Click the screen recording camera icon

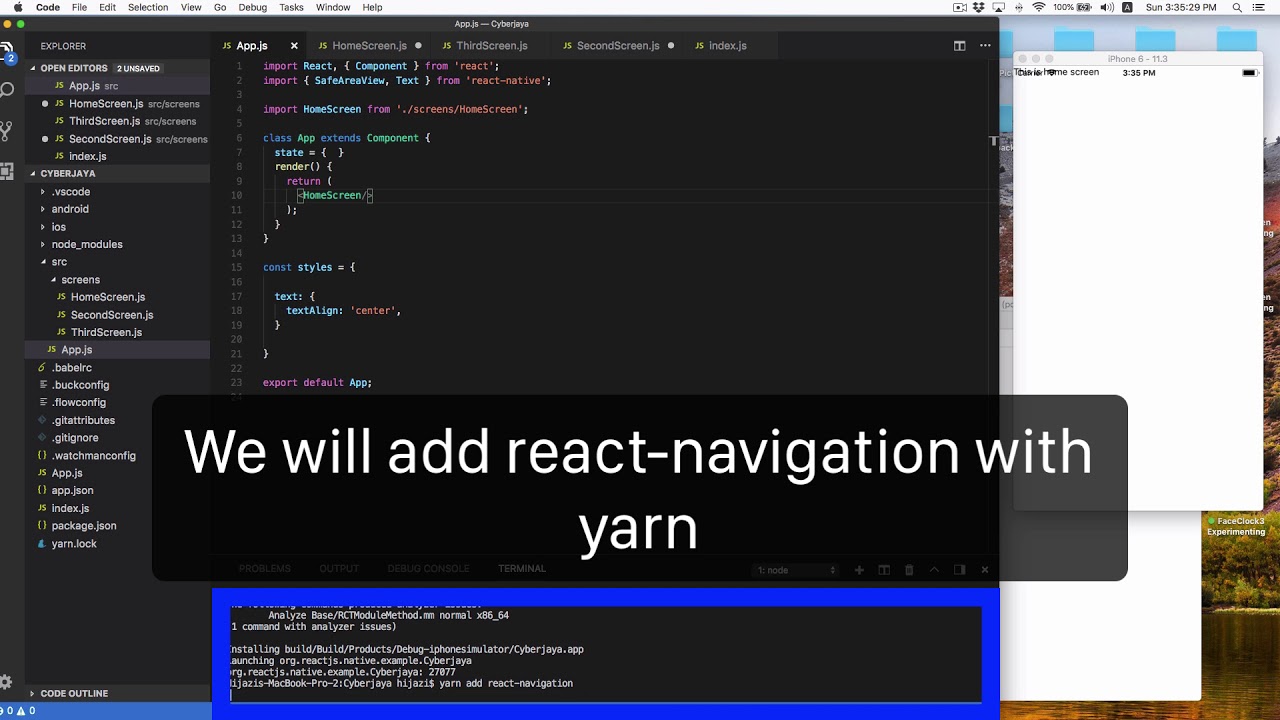(960, 7)
